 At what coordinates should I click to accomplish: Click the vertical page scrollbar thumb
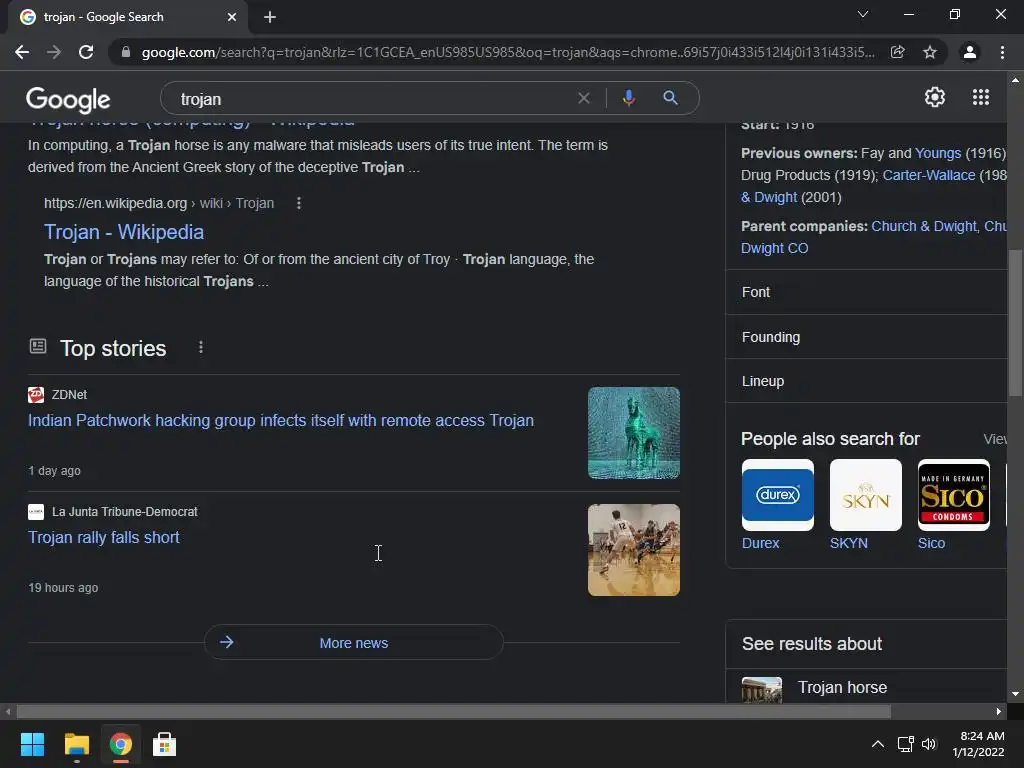pyautogui.click(x=1015, y=323)
